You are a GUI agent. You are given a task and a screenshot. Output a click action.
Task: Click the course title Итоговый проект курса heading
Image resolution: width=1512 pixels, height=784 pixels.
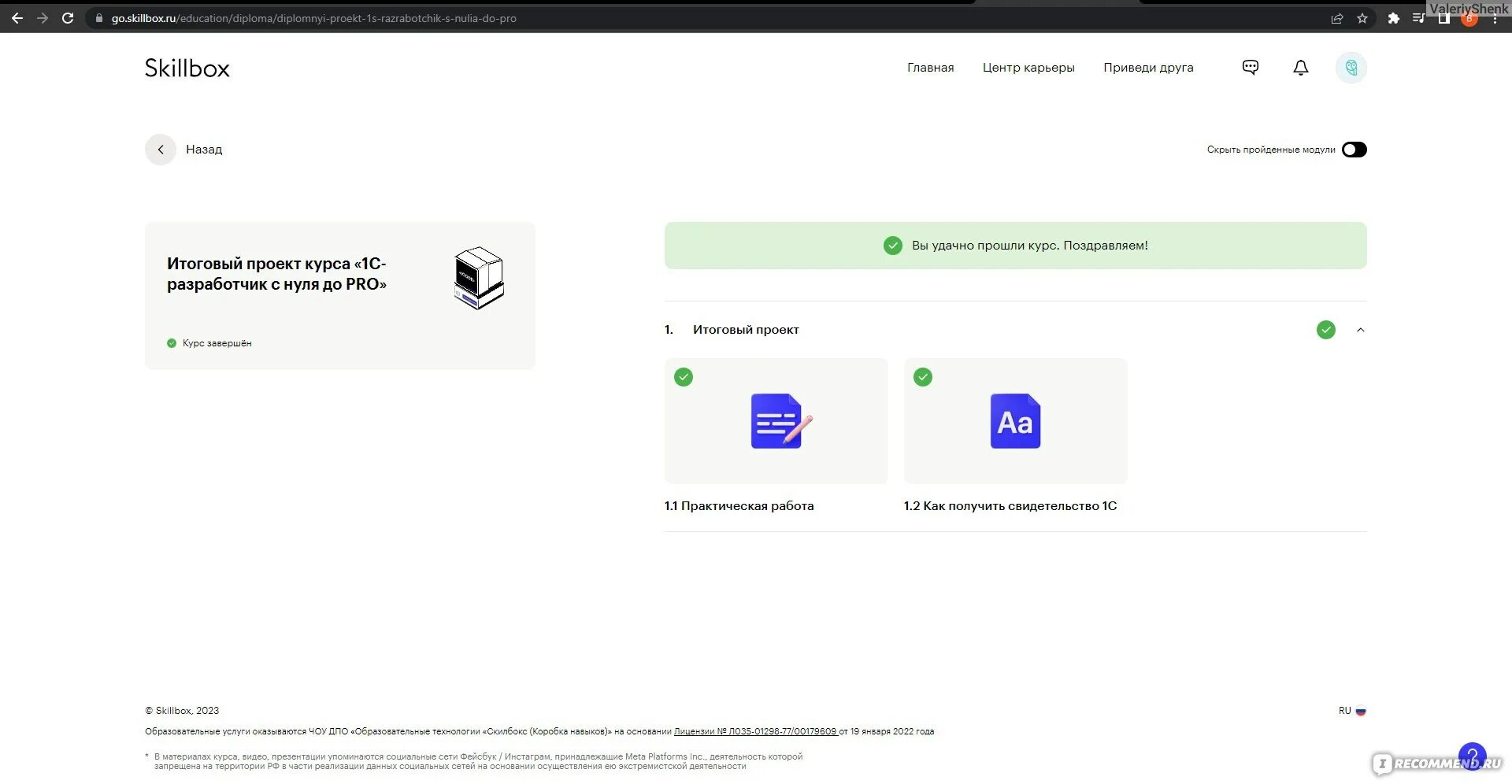click(x=277, y=274)
